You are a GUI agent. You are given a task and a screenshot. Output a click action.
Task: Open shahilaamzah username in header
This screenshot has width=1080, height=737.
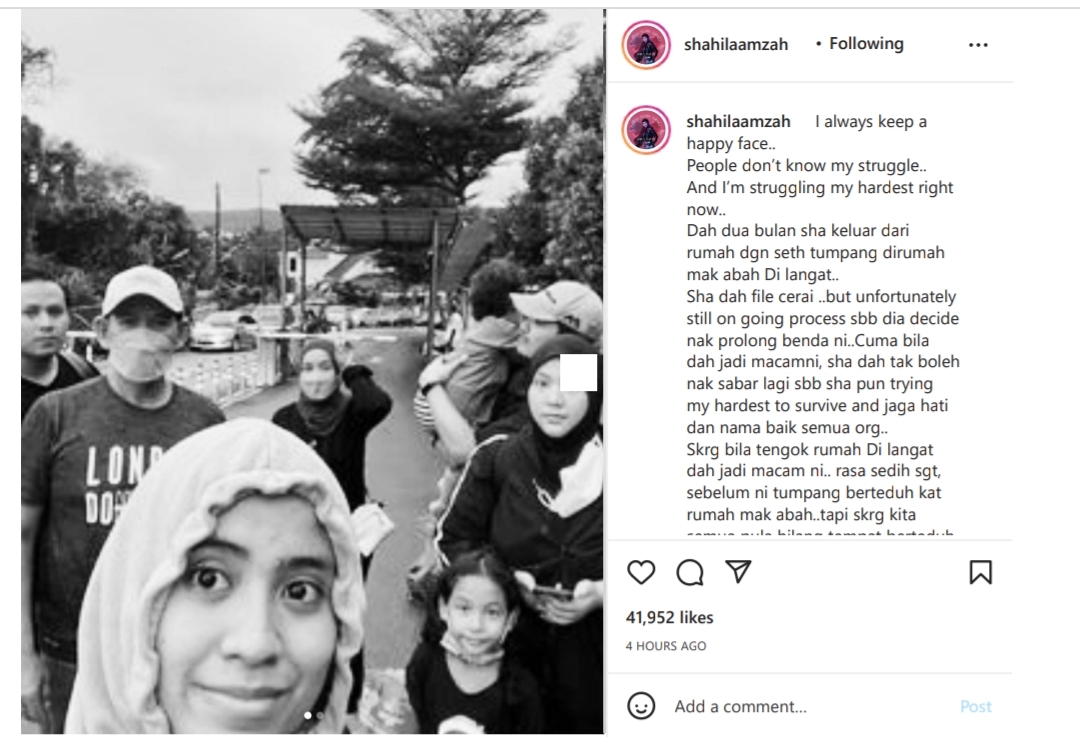pos(736,45)
